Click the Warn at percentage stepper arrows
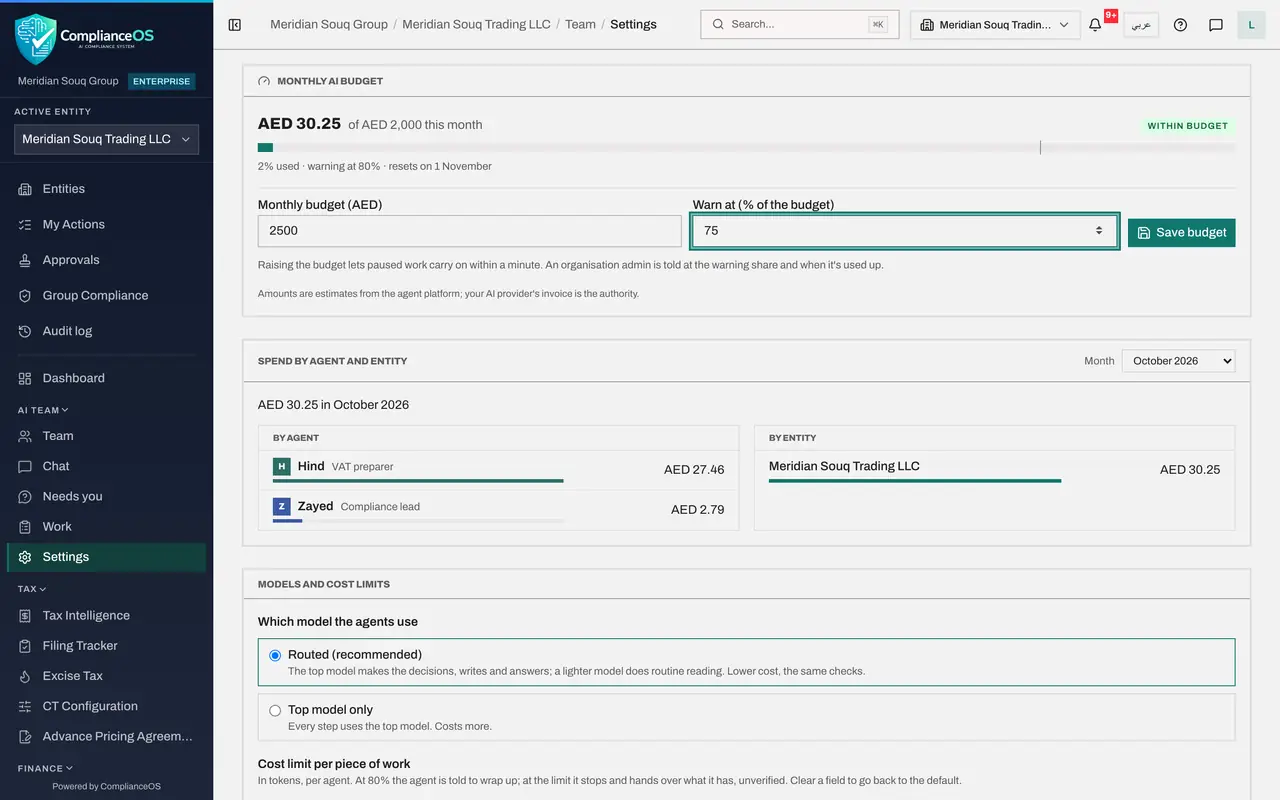This screenshot has height=800, width=1280. tap(1099, 231)
